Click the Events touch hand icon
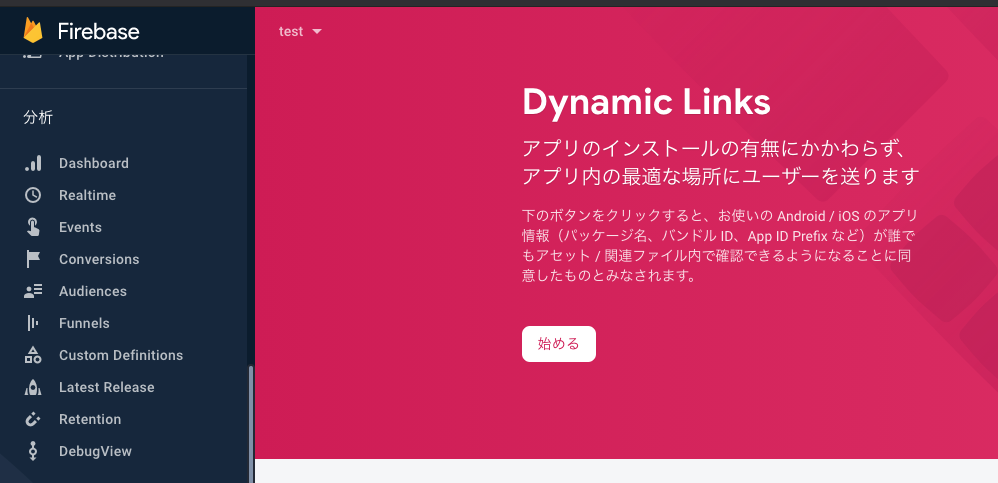This screenshot has width=998, height=483. pyautogui.click(x=33, y=227)
